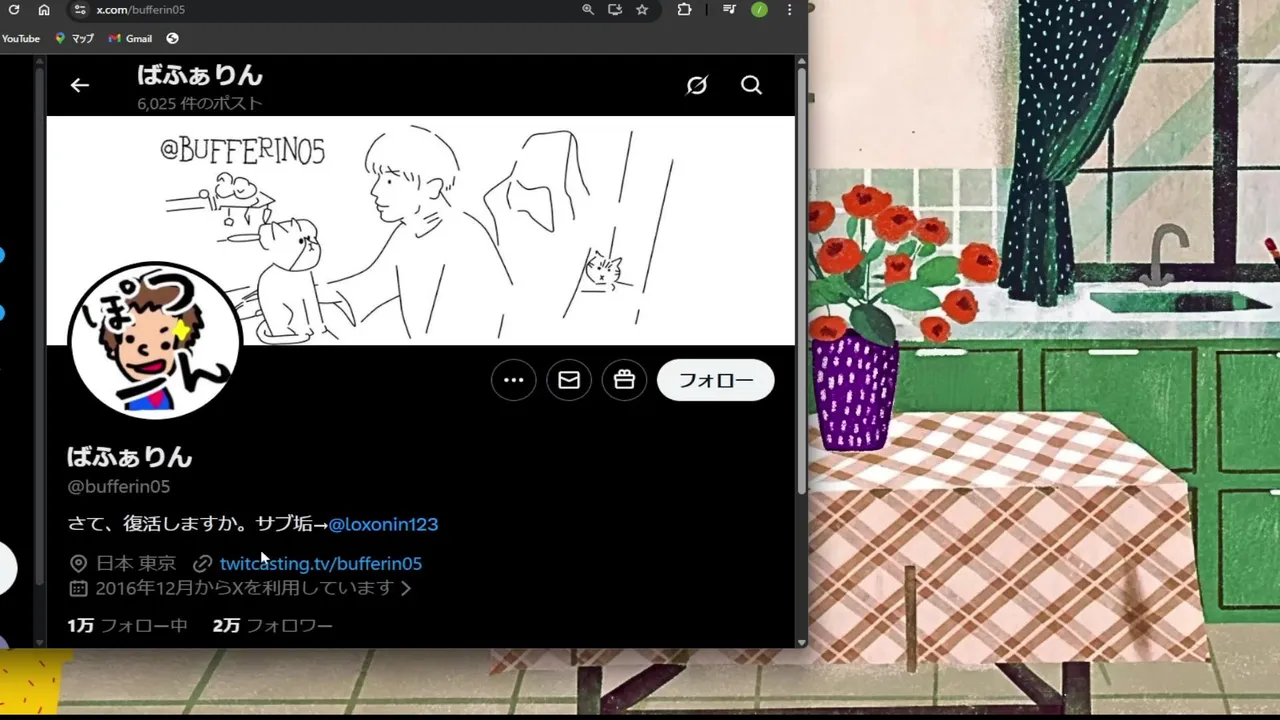Open the header banner image

(x=421, y=230)
